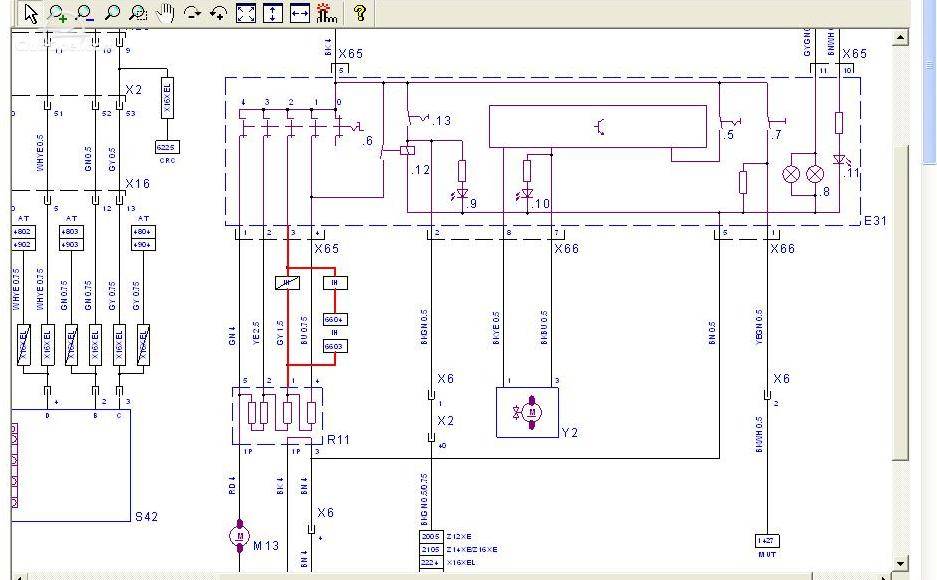Fit the diagram to window width
This screenshot has height=580, width=937.
point(299,13)
